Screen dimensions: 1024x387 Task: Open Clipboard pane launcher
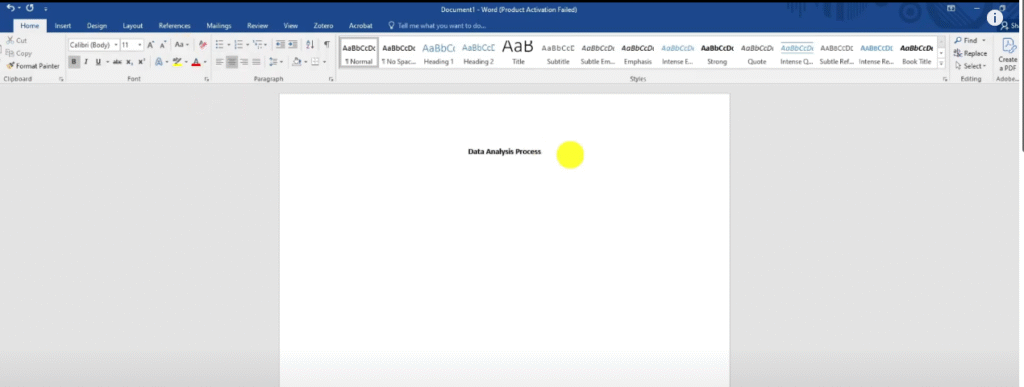[x=61, y=79]
